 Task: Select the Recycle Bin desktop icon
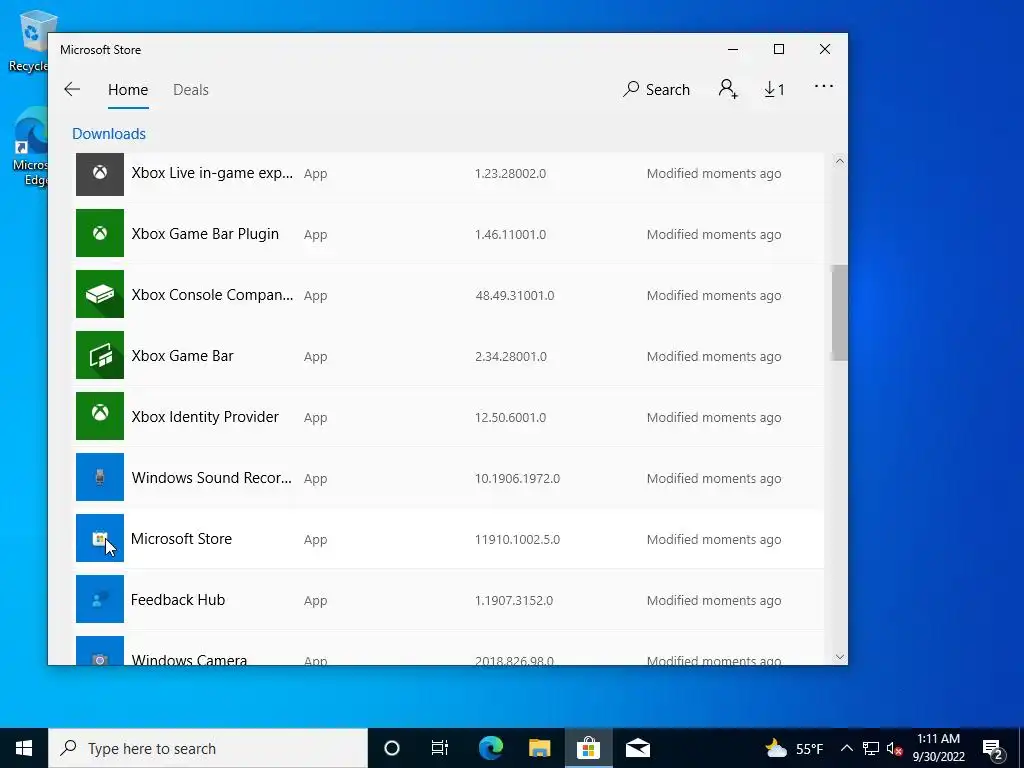(x=27, y=40)
